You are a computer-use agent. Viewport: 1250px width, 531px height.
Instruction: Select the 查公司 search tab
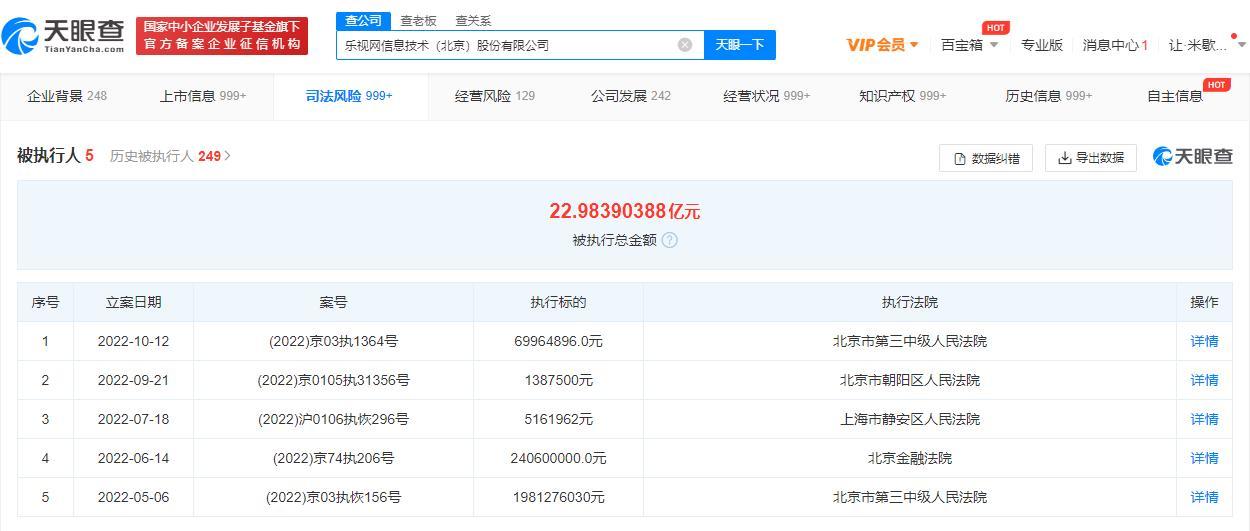point(363,20)
